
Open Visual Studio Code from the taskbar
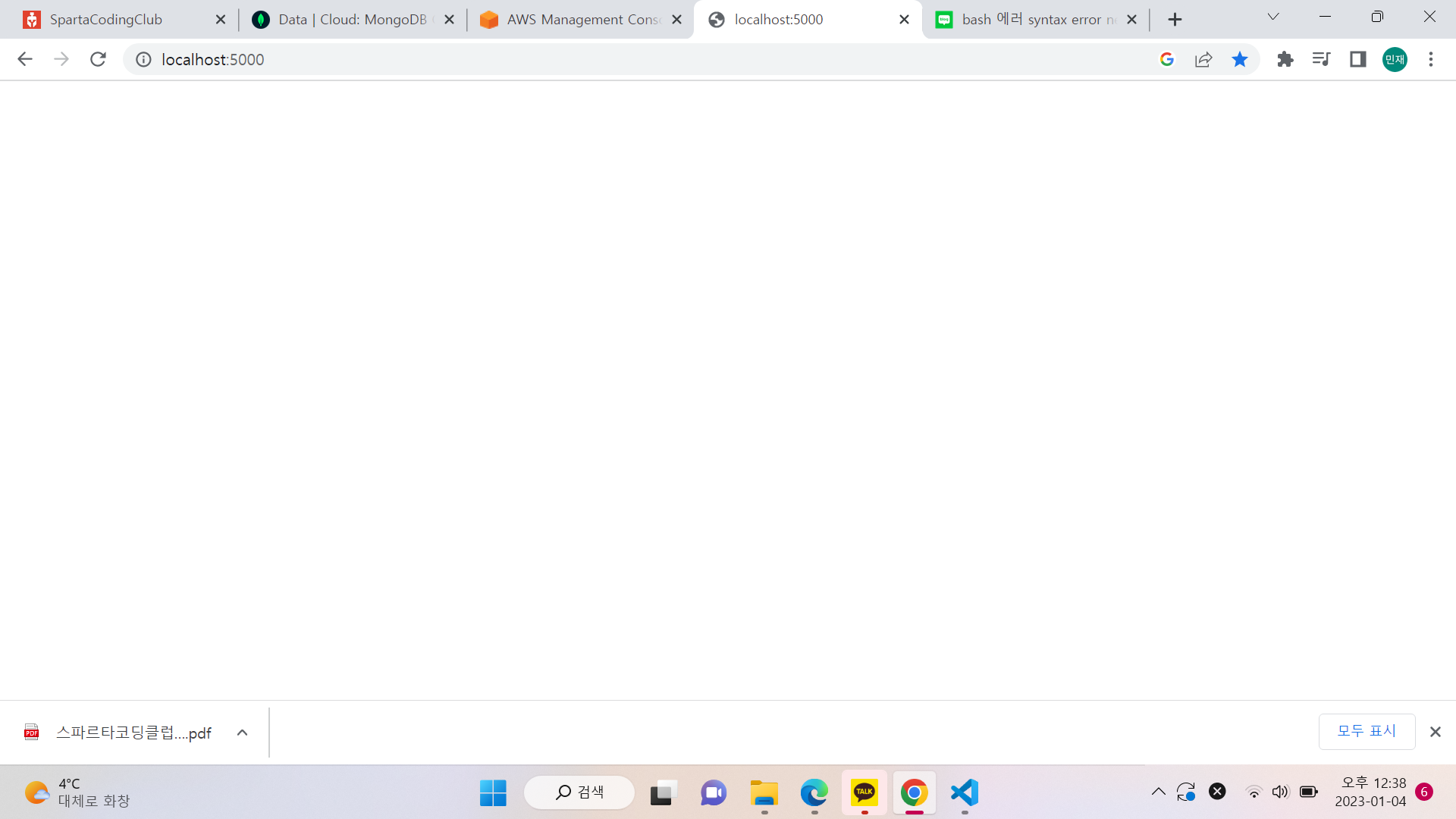point(965,793)
